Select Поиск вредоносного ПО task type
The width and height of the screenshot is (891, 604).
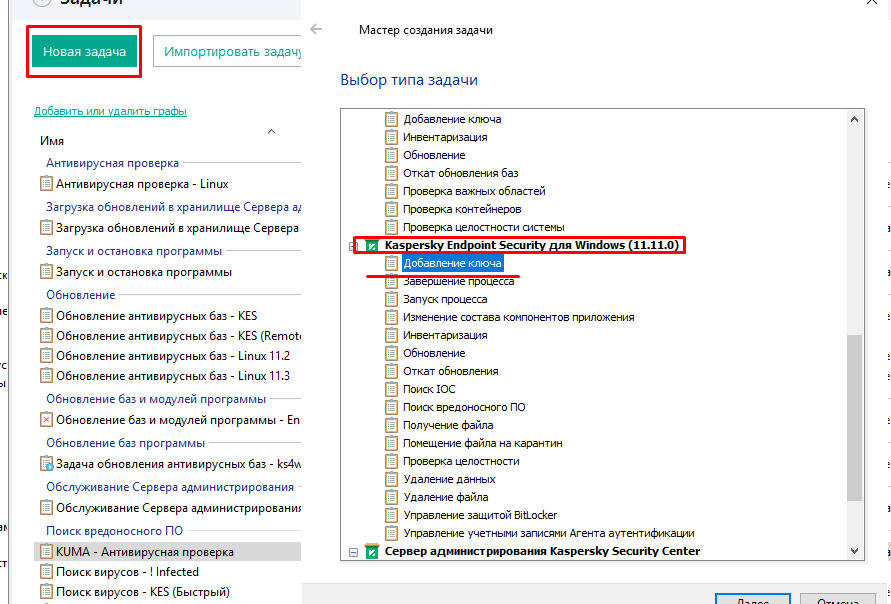pyautogui.click(x=464, y=407)
